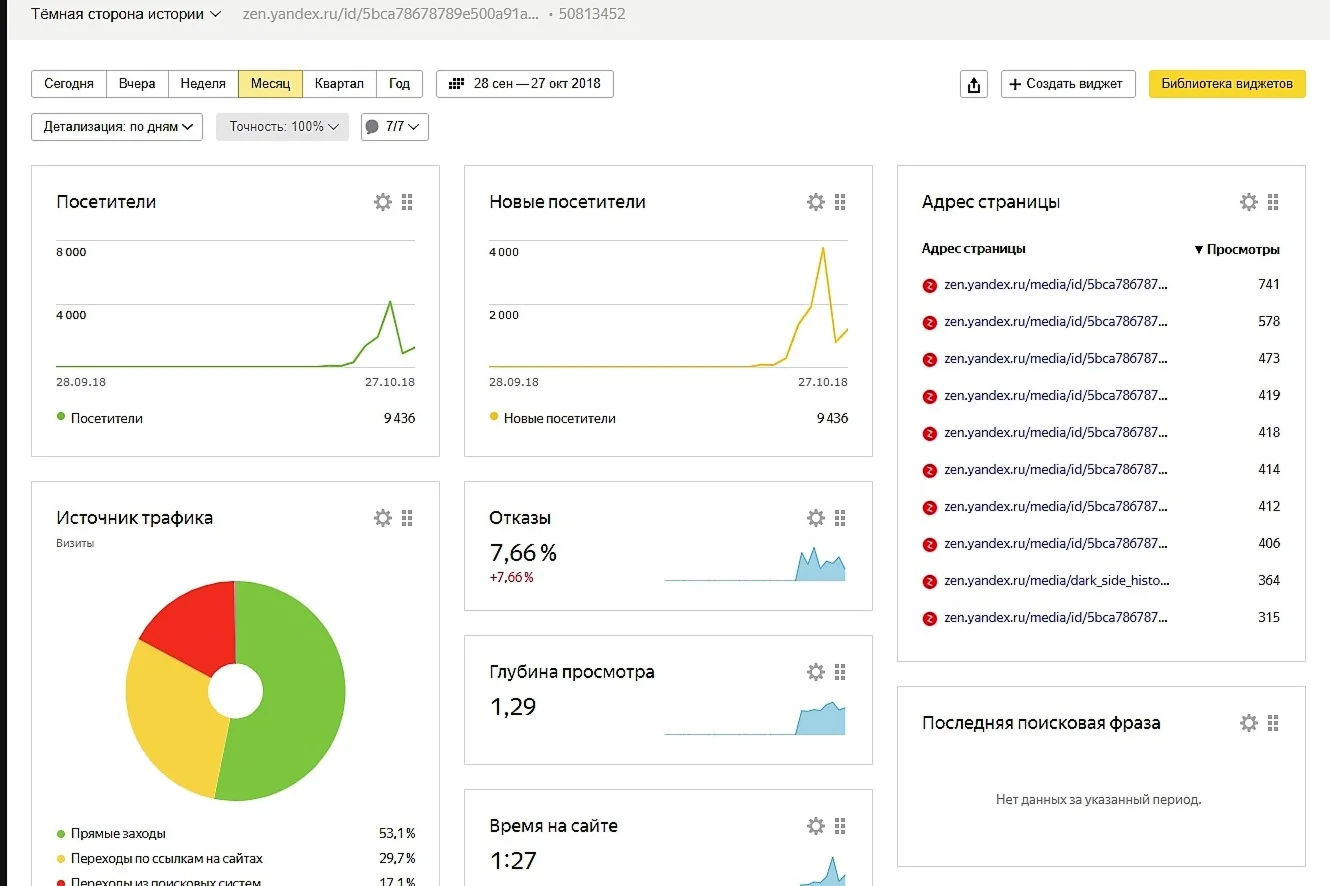Toggle Посетители legend series in chart
The height and width of the screenshot is (886, 1330).
[106, 418]
